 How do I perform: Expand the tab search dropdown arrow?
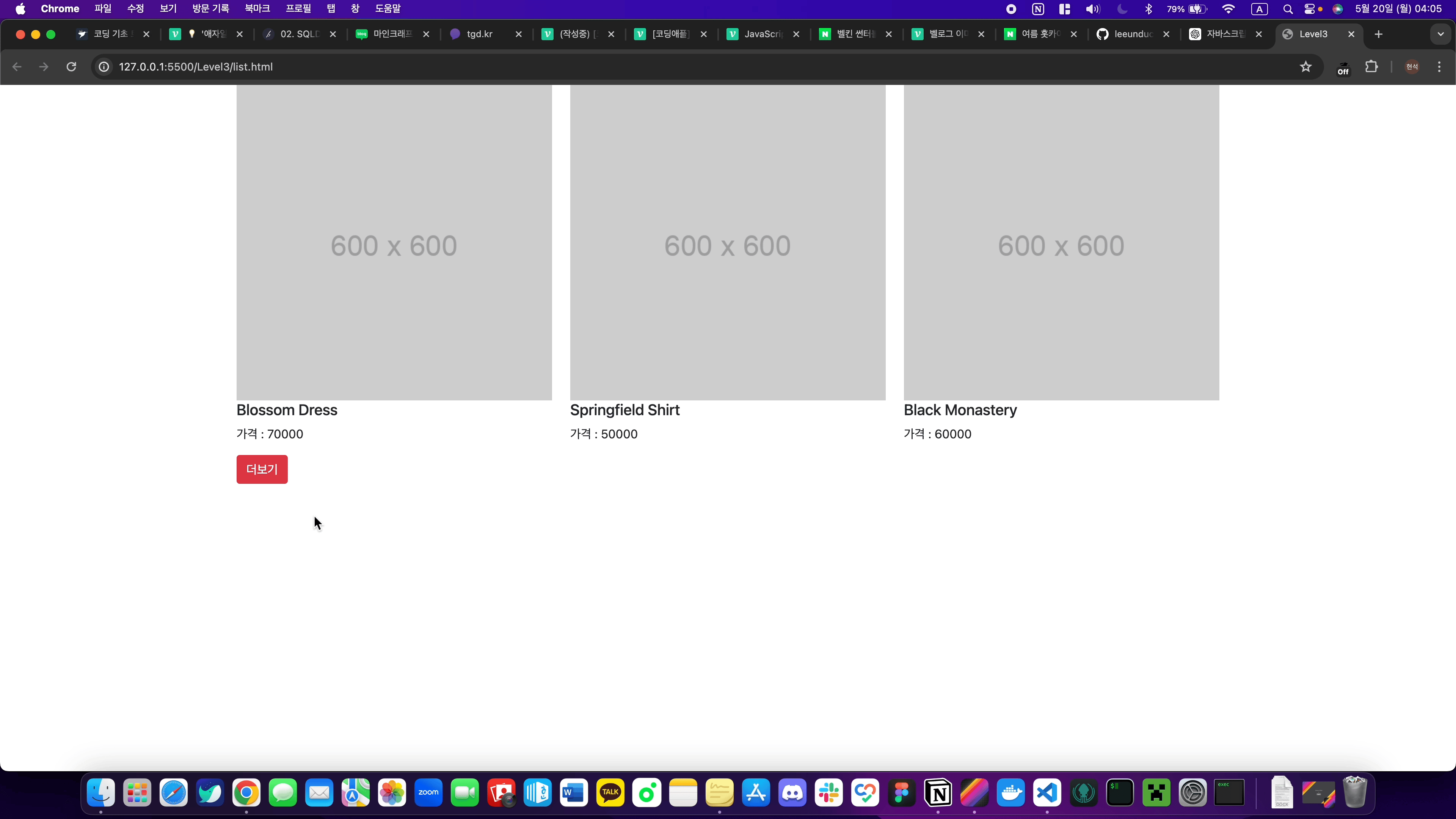pos(1441,34)
